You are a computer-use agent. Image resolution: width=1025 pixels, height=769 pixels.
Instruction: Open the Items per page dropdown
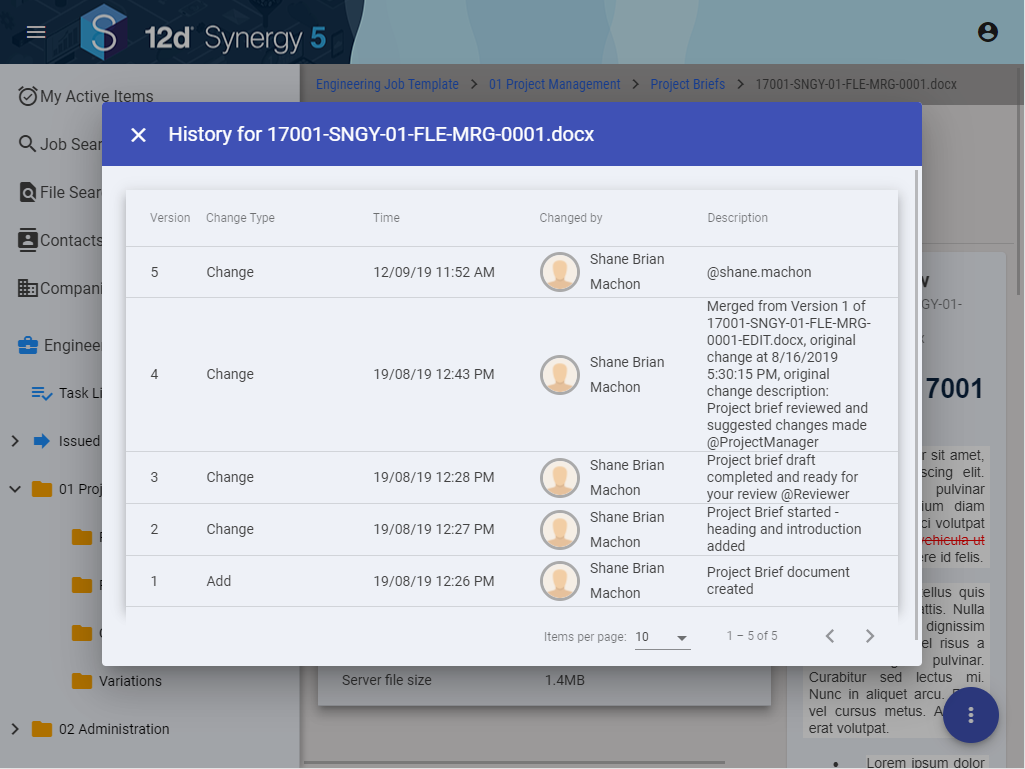[662, 637]
